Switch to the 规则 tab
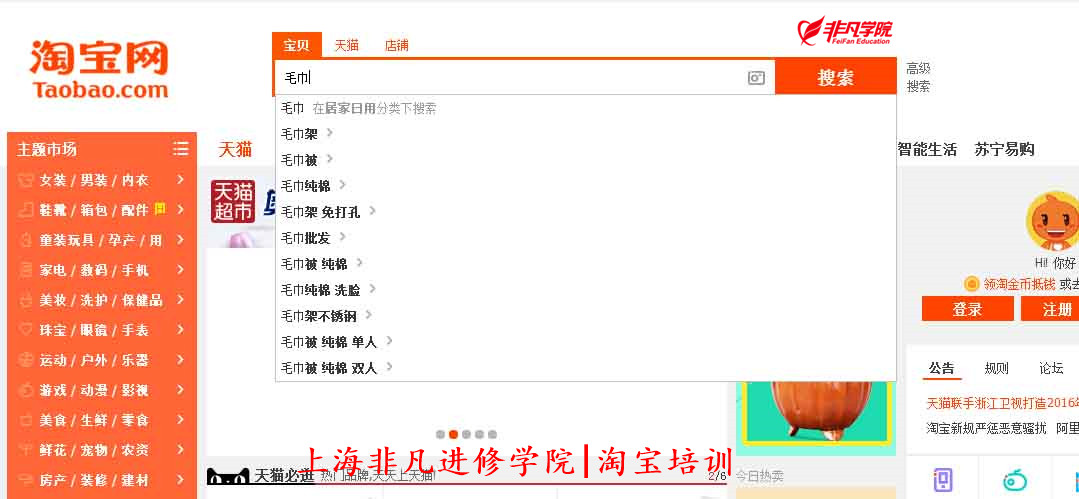The height and width of the screenshot is (499, 1079). (996, 368)
